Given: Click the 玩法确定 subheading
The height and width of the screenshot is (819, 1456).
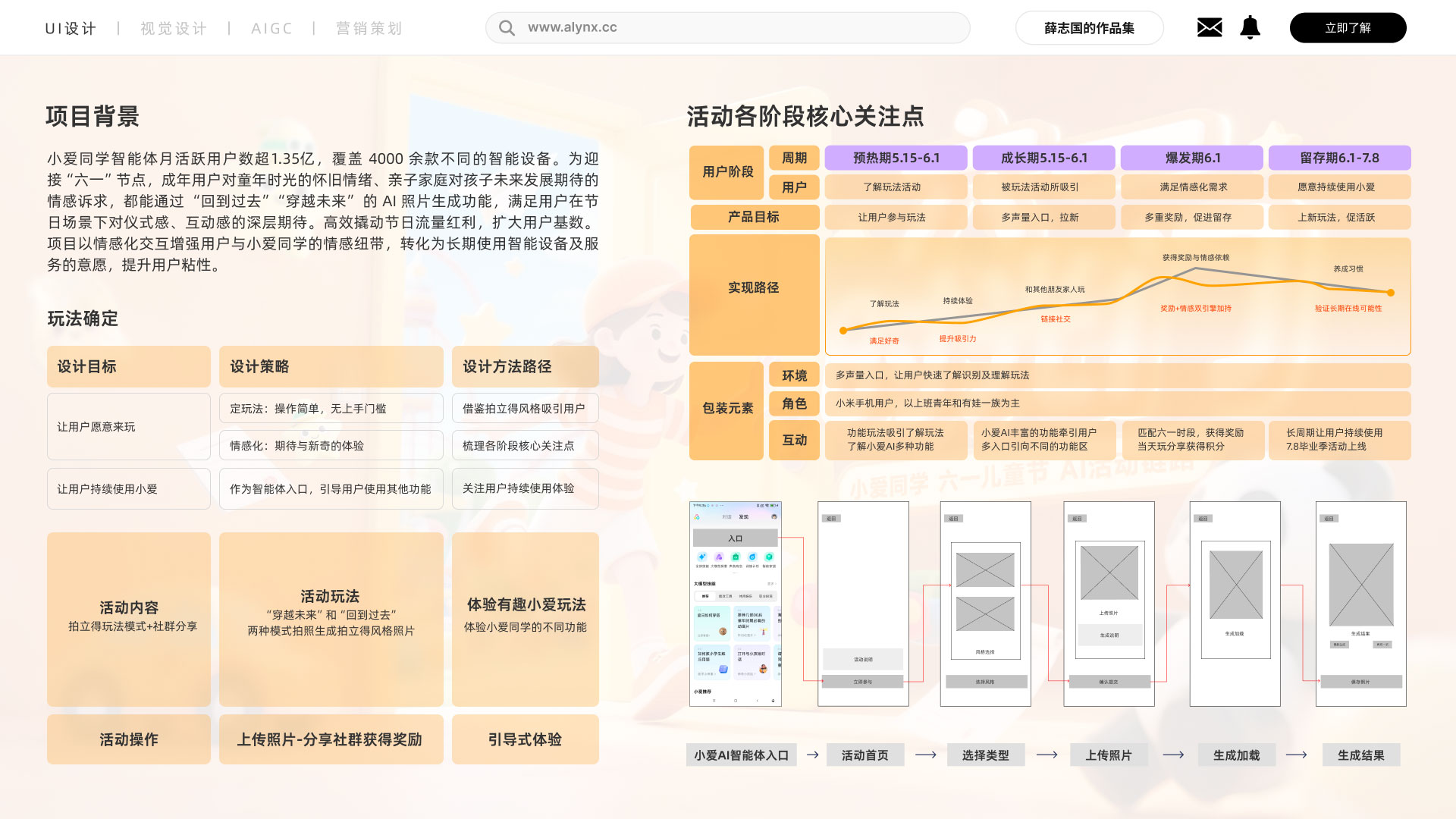Looking at the screenshot, I should 83,318.
